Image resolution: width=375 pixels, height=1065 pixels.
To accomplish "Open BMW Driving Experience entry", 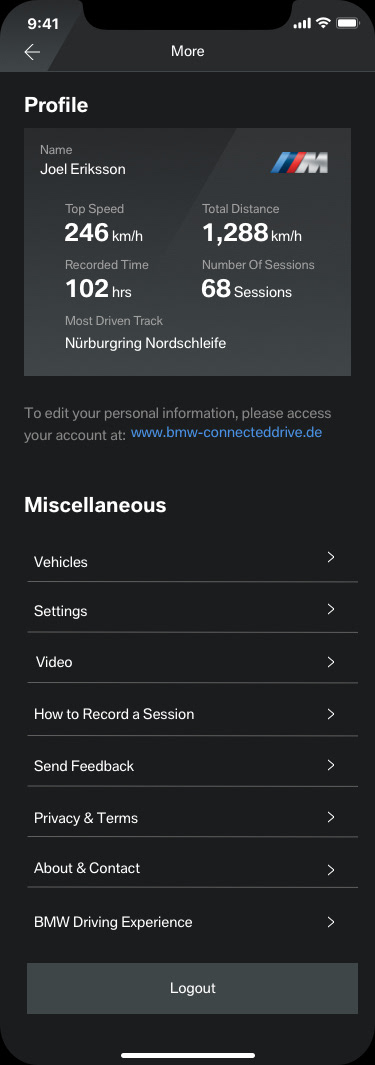I will point(192,922).
